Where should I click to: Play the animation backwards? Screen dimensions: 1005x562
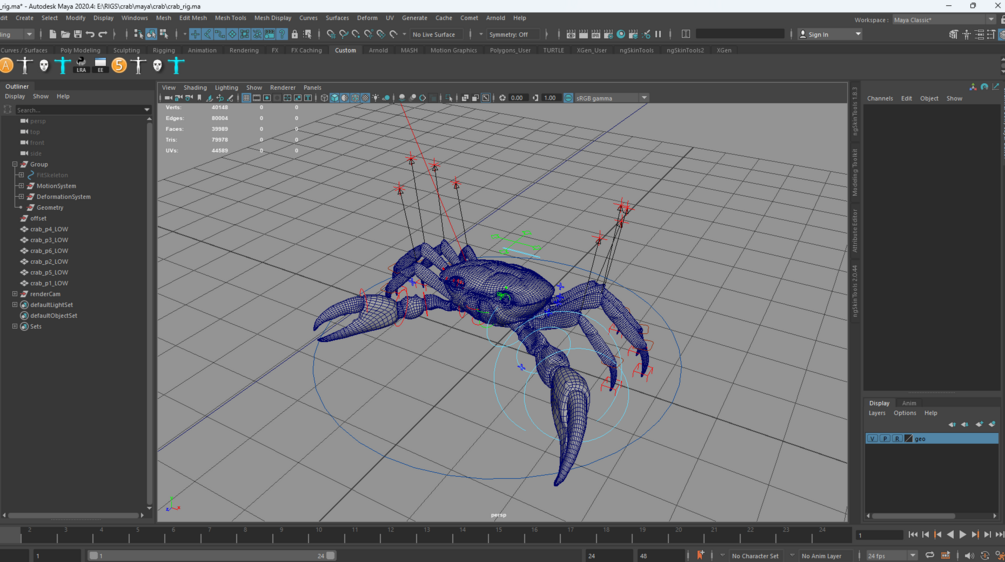pyautogui.click(x=951, y=534)
